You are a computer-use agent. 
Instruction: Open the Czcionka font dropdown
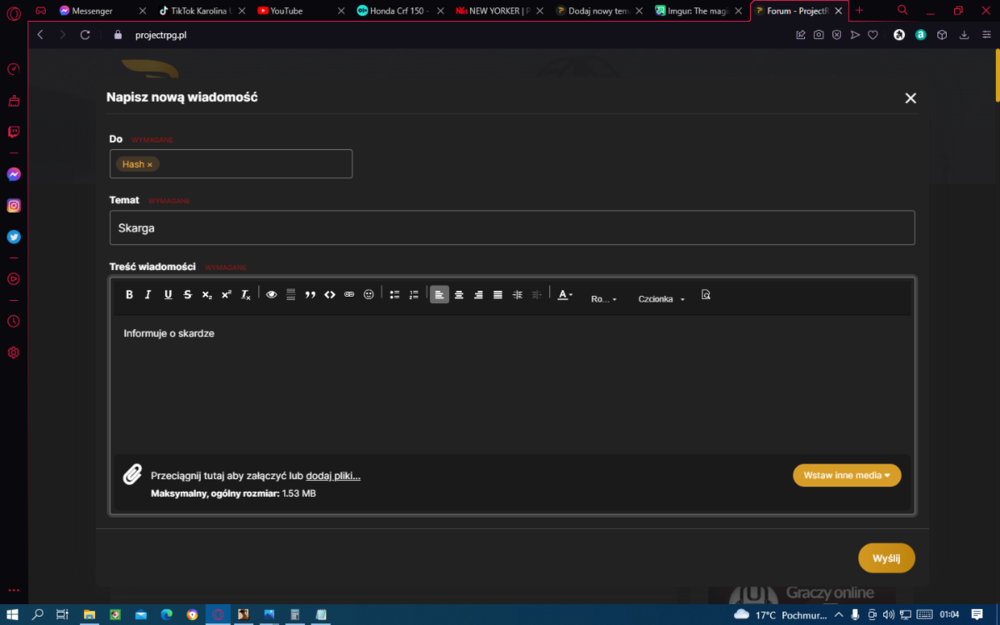pos(661,298)
